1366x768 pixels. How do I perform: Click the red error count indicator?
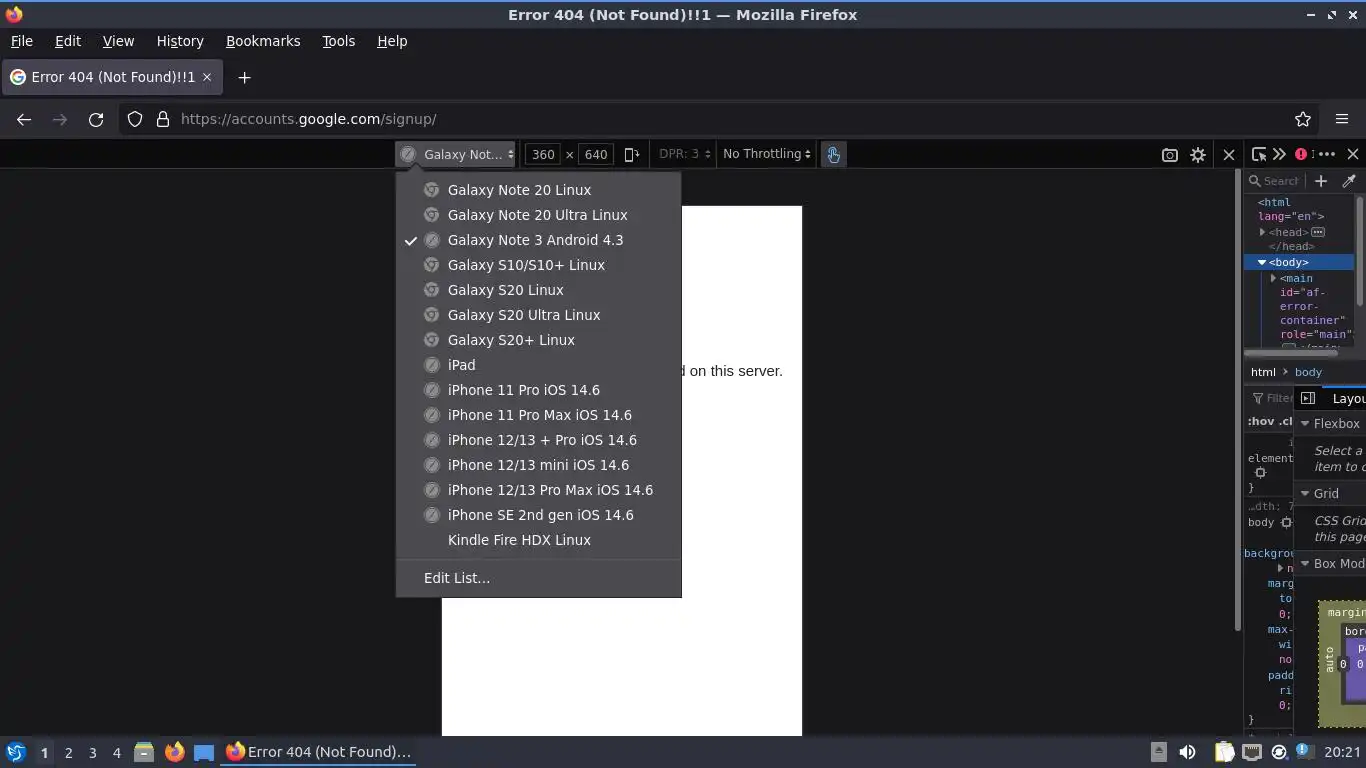(1301, 154)
